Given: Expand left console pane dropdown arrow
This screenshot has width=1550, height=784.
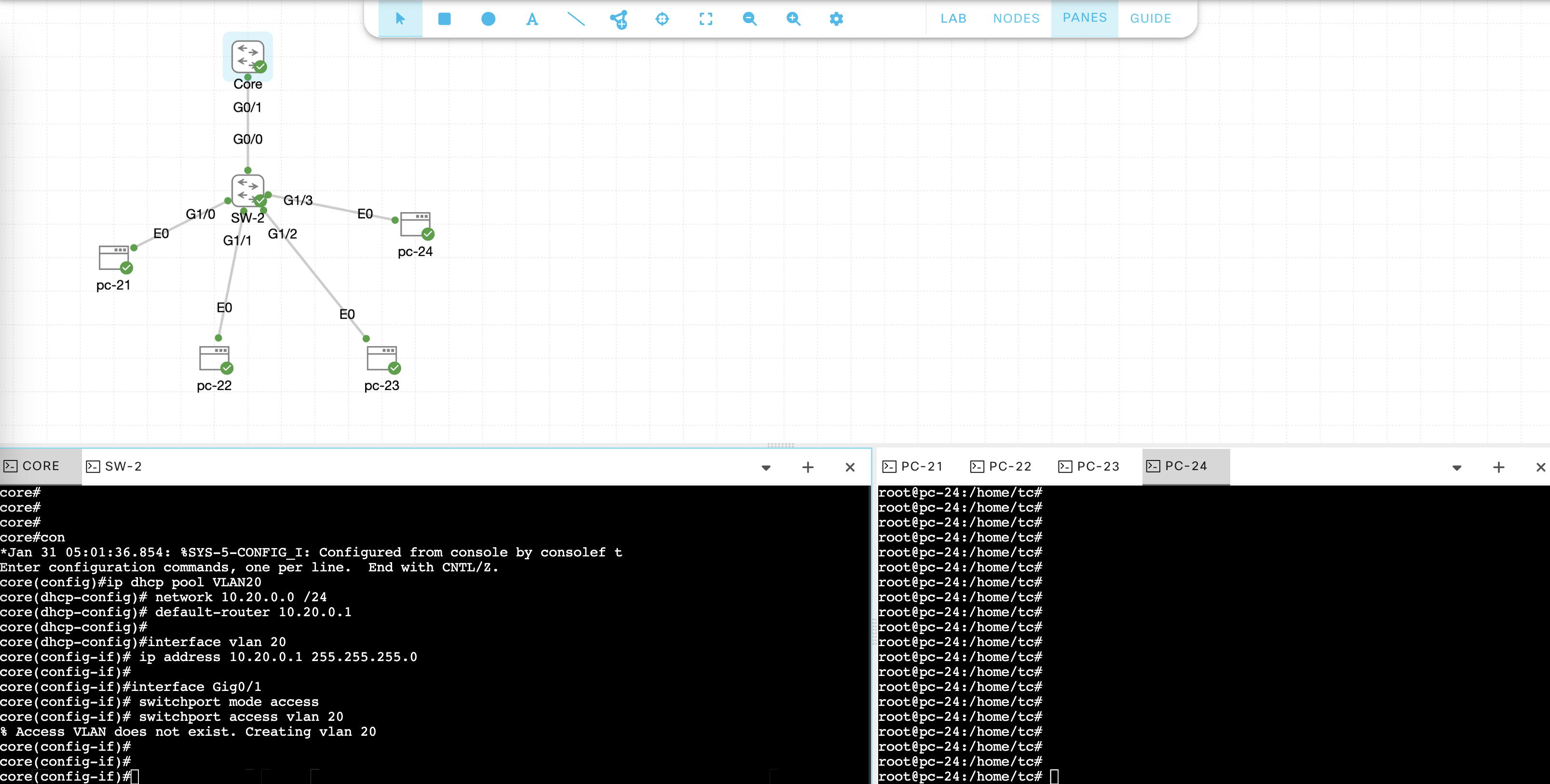Looking at the screenshot, I should (x=766, y=468).
